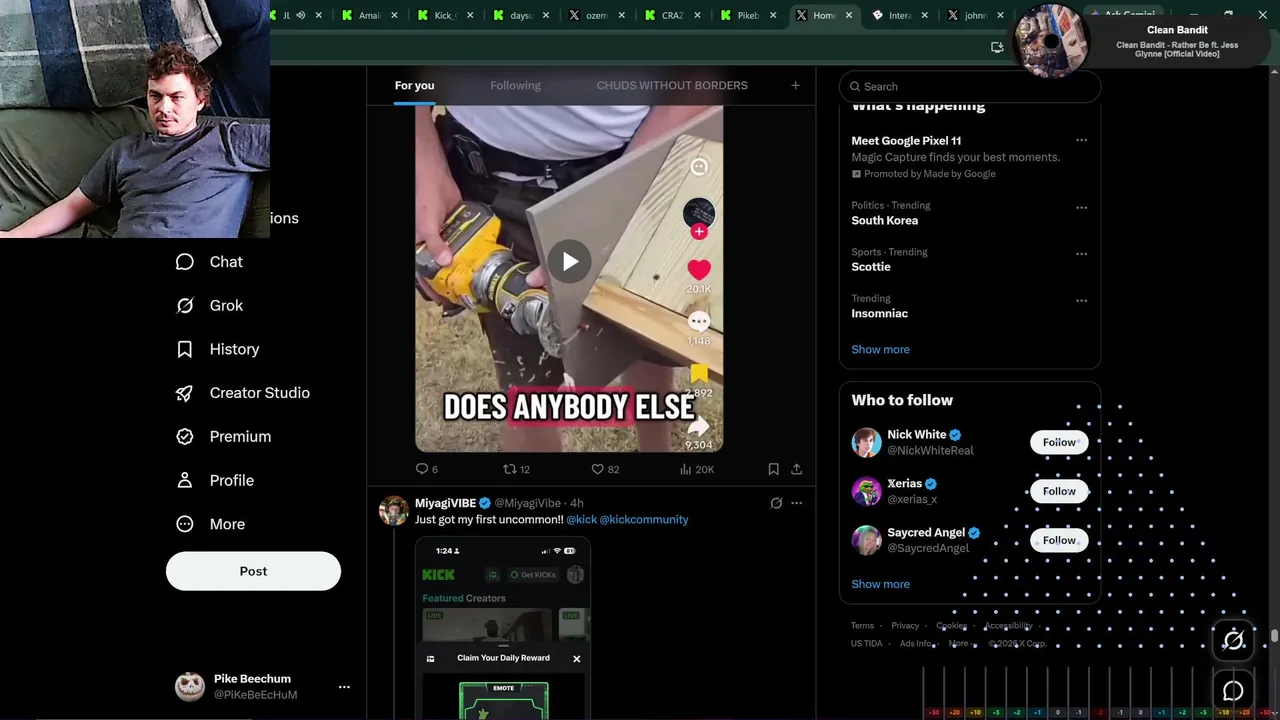The width and height of the screenshot is (1280, 720).
Task: Reply to the drill video post
Action: coord(426,469)
